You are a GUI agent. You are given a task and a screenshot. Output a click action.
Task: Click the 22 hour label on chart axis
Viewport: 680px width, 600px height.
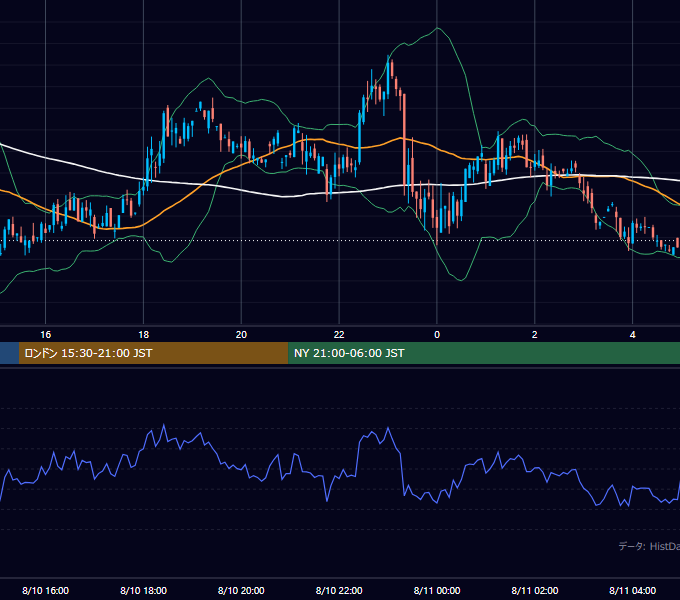click(x=339, y=335)
